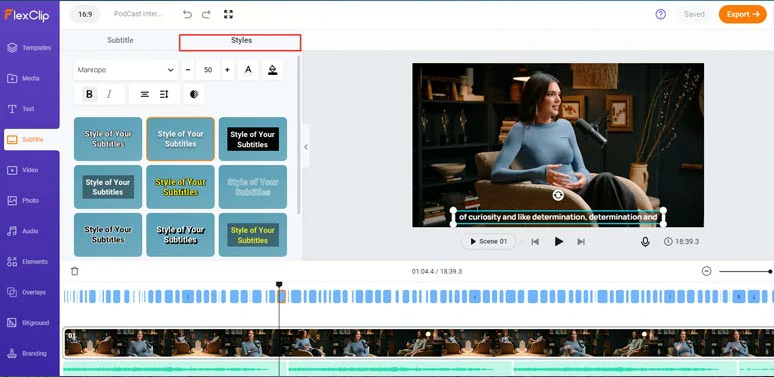Increase font size with plus
The height and width of the screenshot is (377, 774).
click(x=227, y=70)
